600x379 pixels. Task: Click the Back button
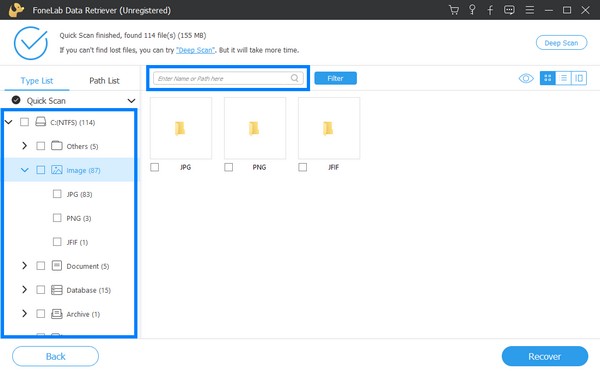pyautogui.click(x=55, y=356)
